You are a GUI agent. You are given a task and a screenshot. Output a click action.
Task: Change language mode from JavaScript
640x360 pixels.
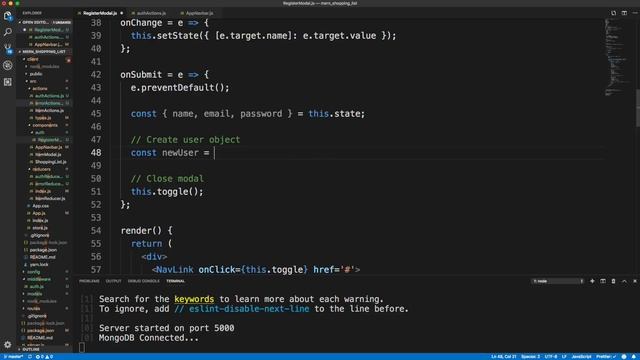[581, 357]
